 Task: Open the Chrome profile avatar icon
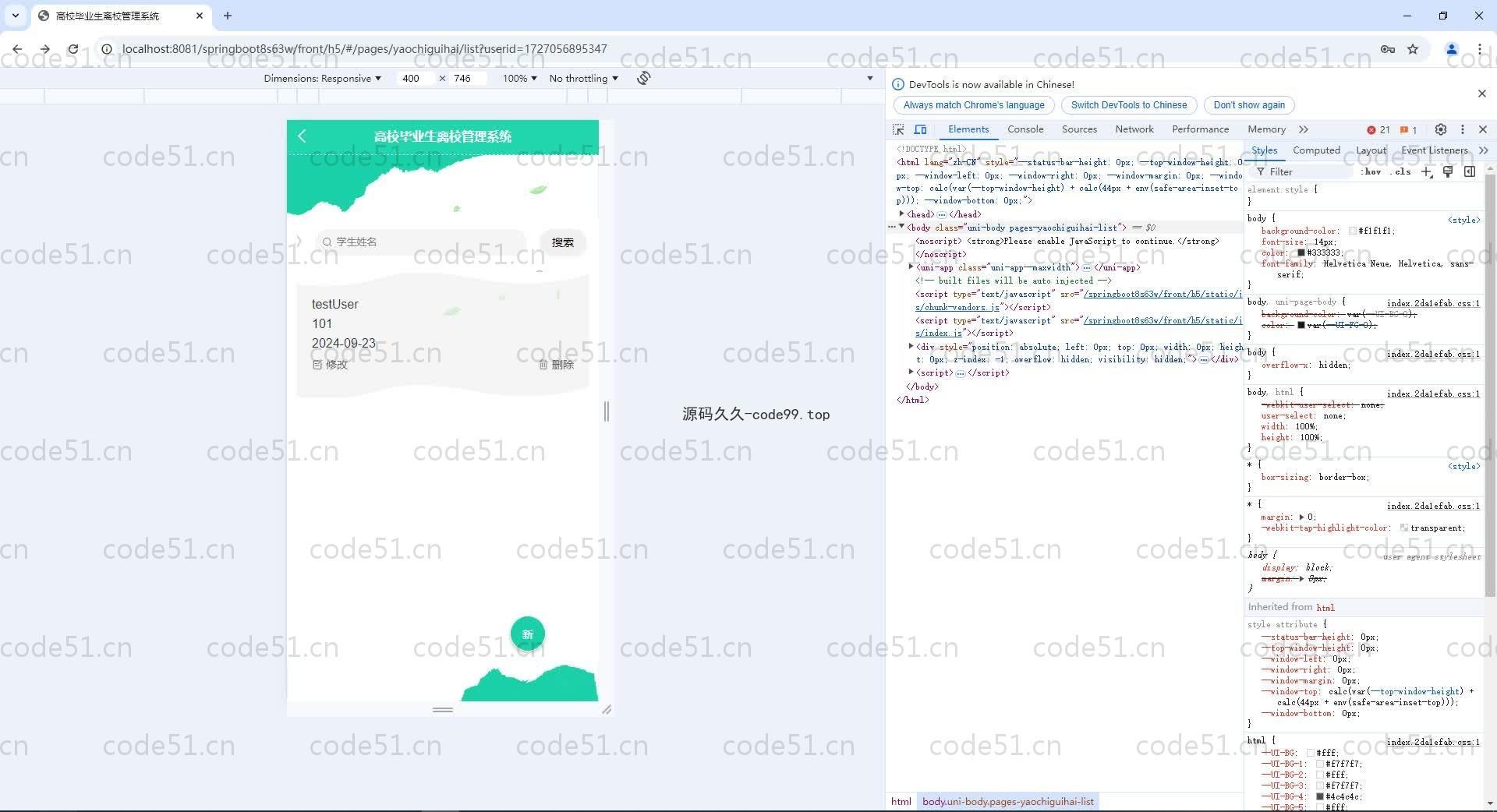1452,49
